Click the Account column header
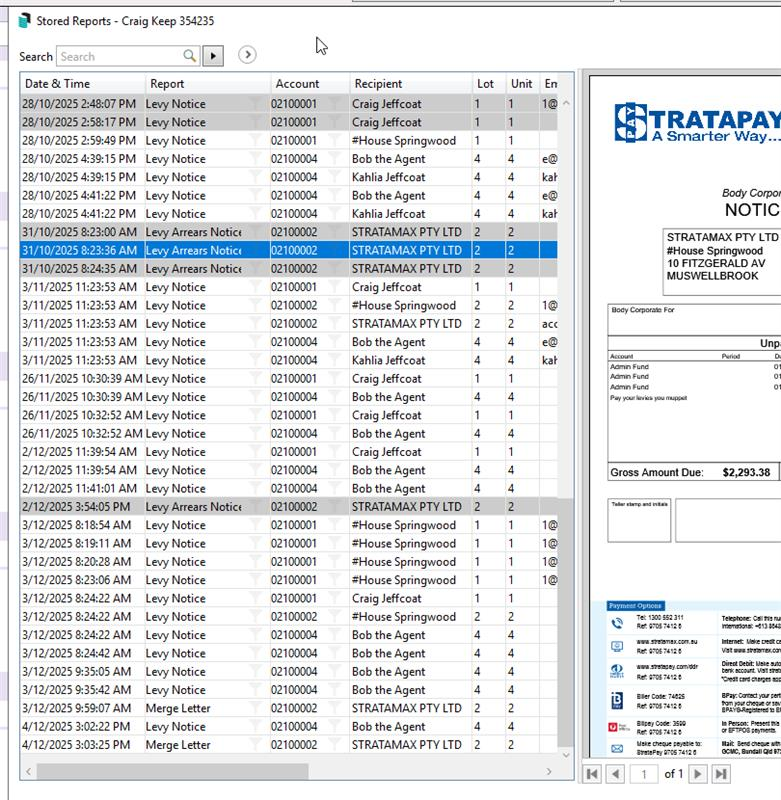 point(309,84)
